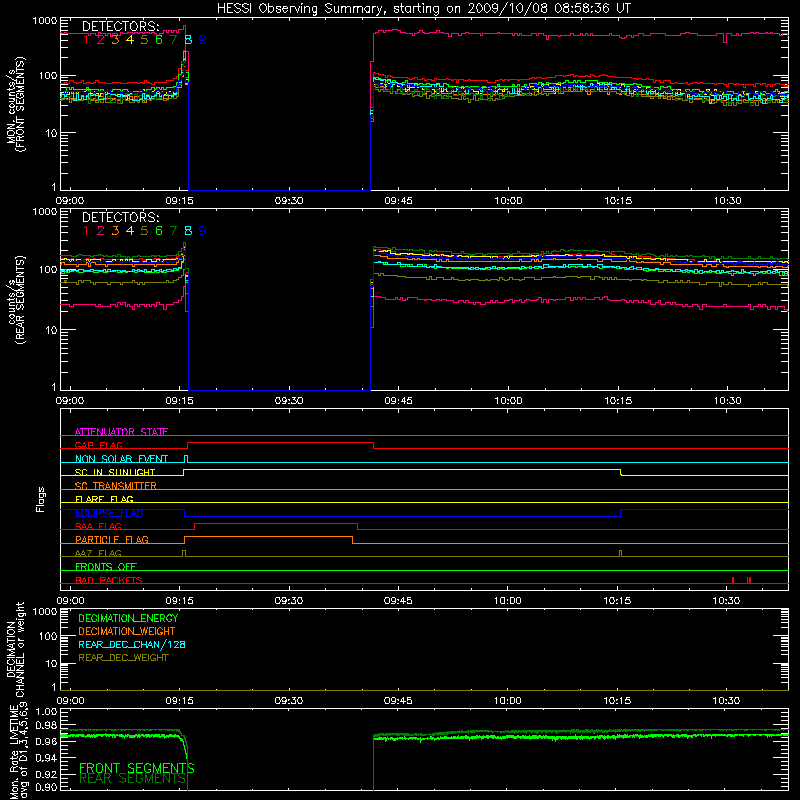Click the FRONT SEGMENTS livetime legend text
Image resolution: width=800 pixels, height=800 pixels.
(x=137, y=768)
